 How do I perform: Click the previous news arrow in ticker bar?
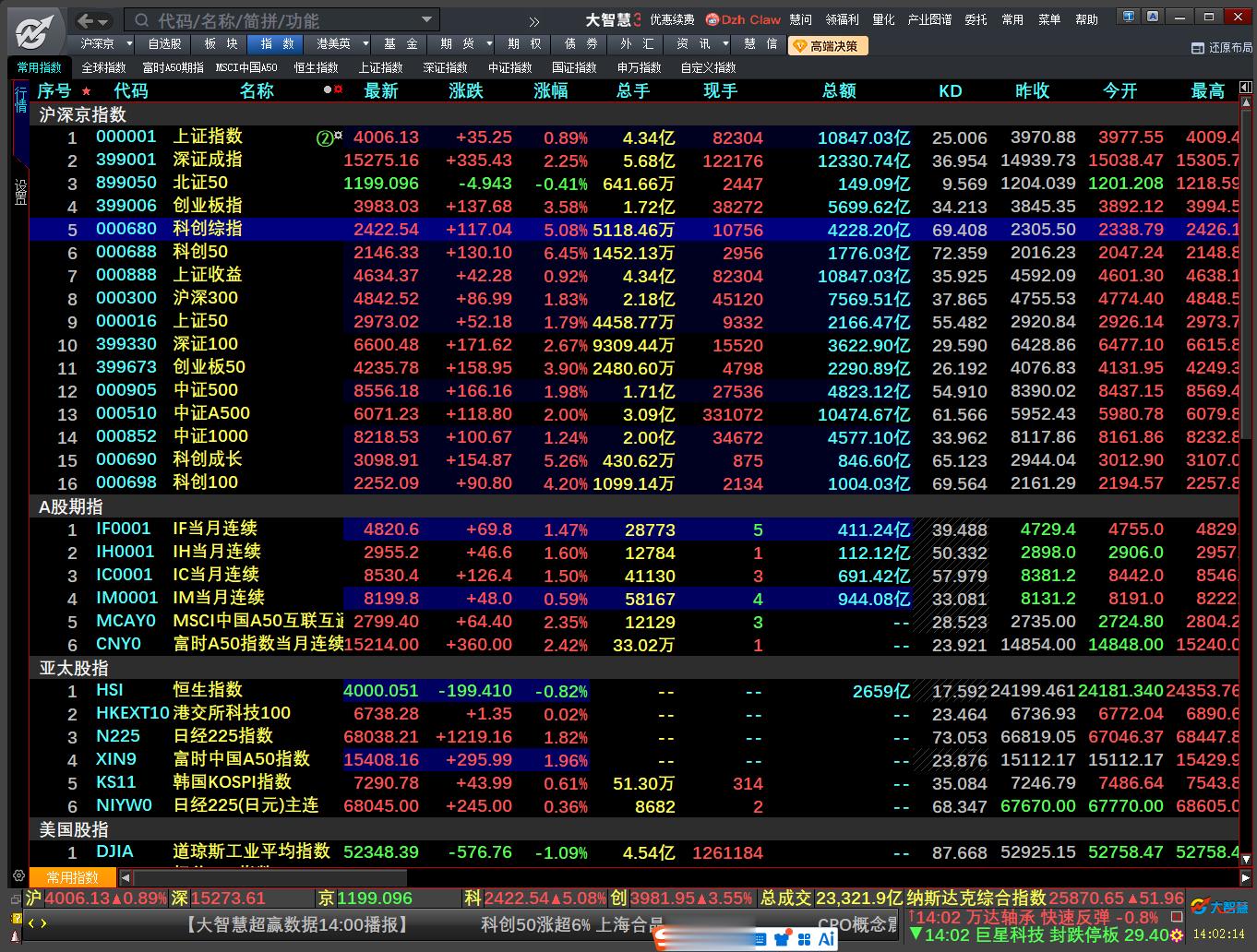coord(30,923)
